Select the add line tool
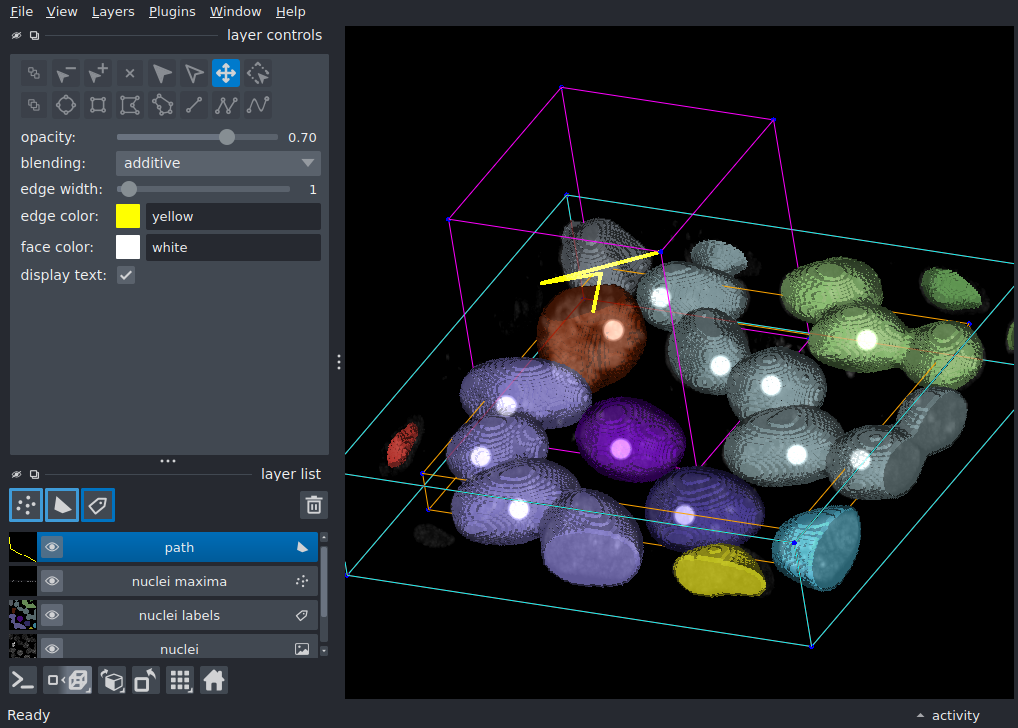This screenshot has width=1018, height=728. 193,105
